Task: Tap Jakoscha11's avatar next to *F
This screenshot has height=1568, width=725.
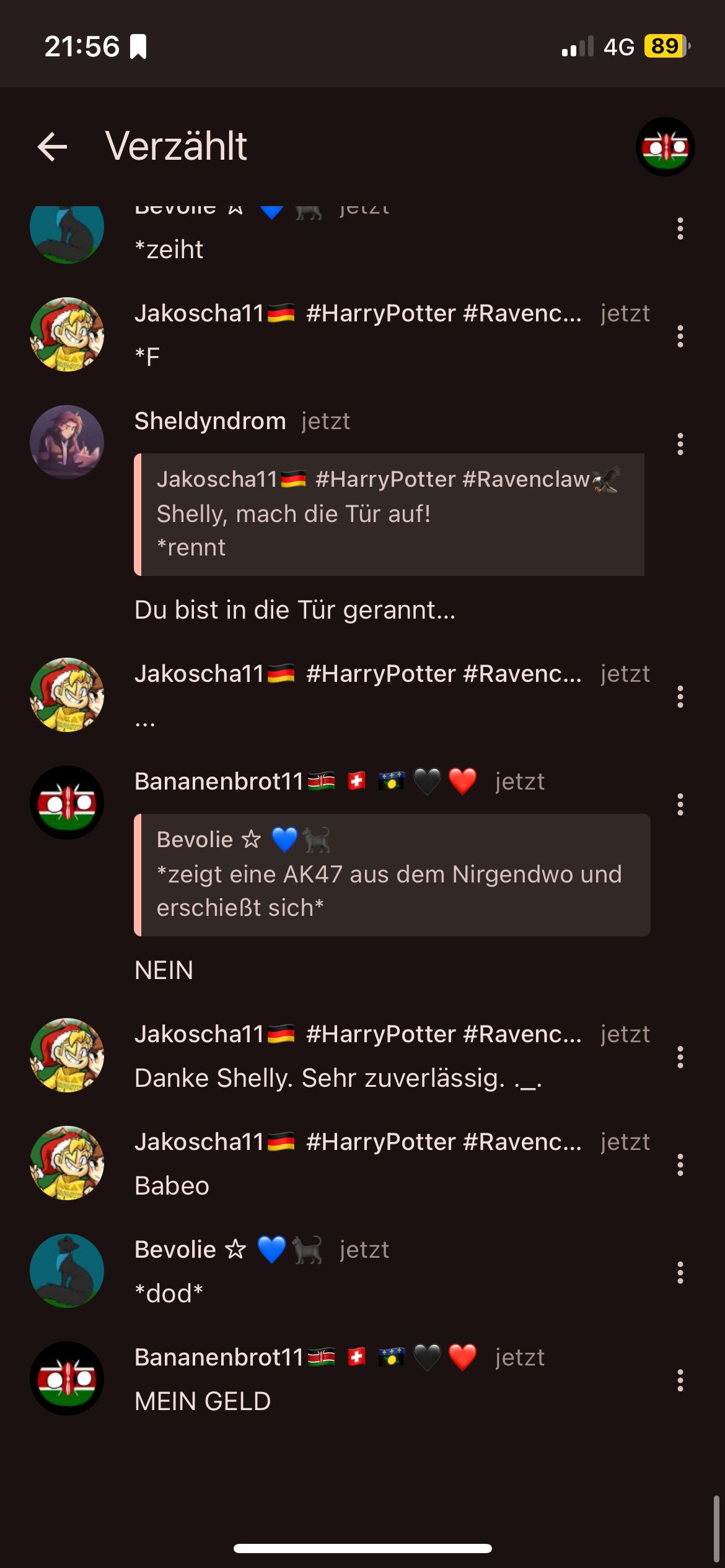Action: click(x=67, y=334)
